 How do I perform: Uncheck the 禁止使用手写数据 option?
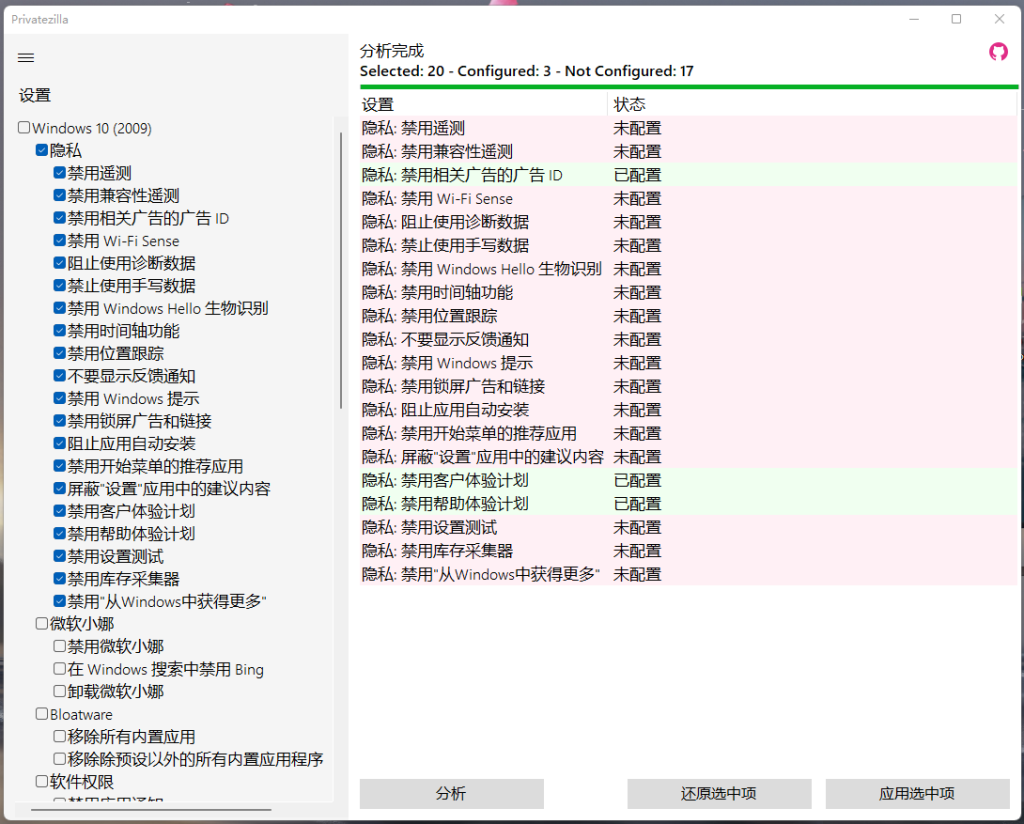pos(60,285)
